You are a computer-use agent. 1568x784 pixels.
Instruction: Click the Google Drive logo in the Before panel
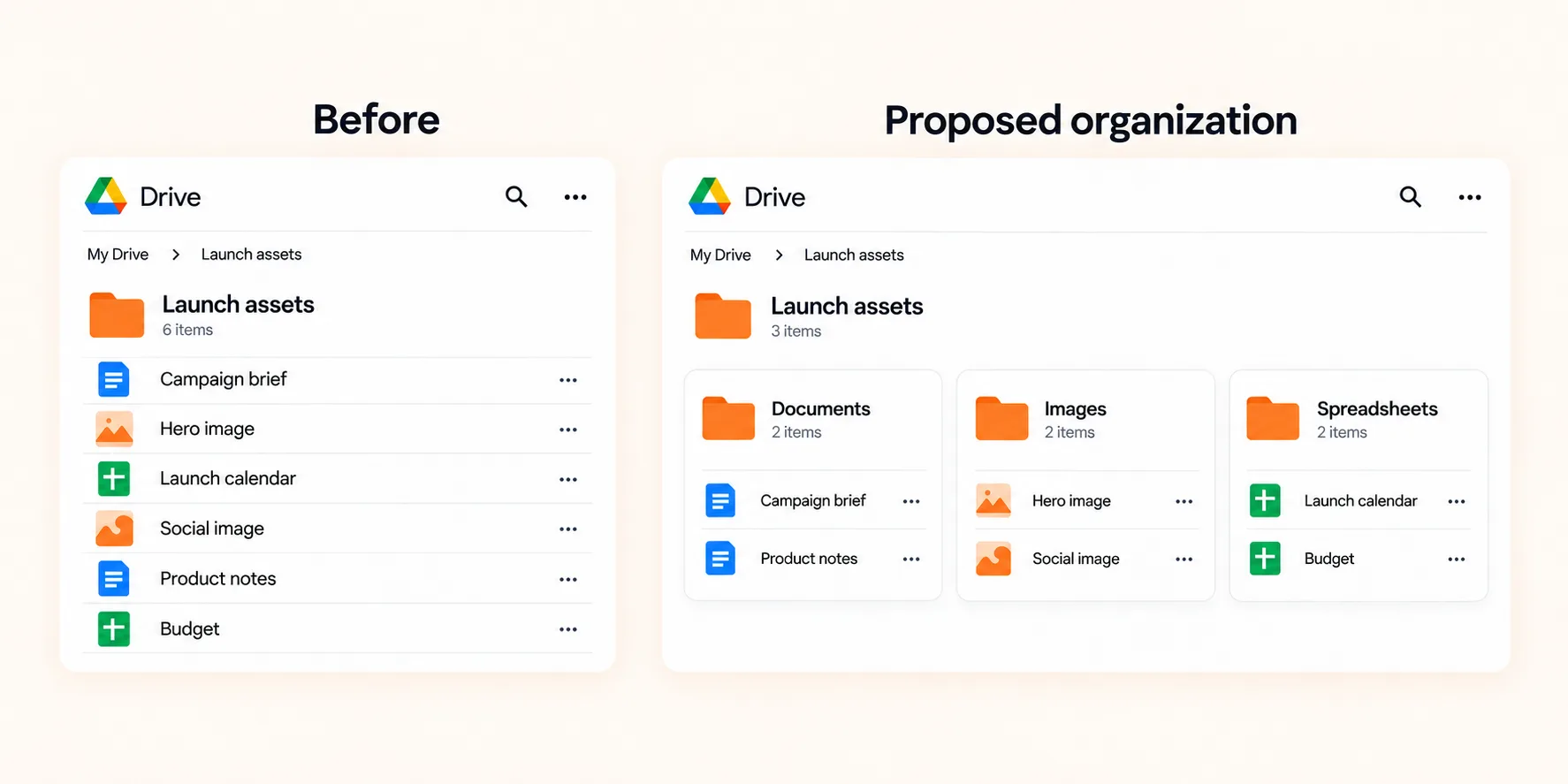click(x=106, y=196)
